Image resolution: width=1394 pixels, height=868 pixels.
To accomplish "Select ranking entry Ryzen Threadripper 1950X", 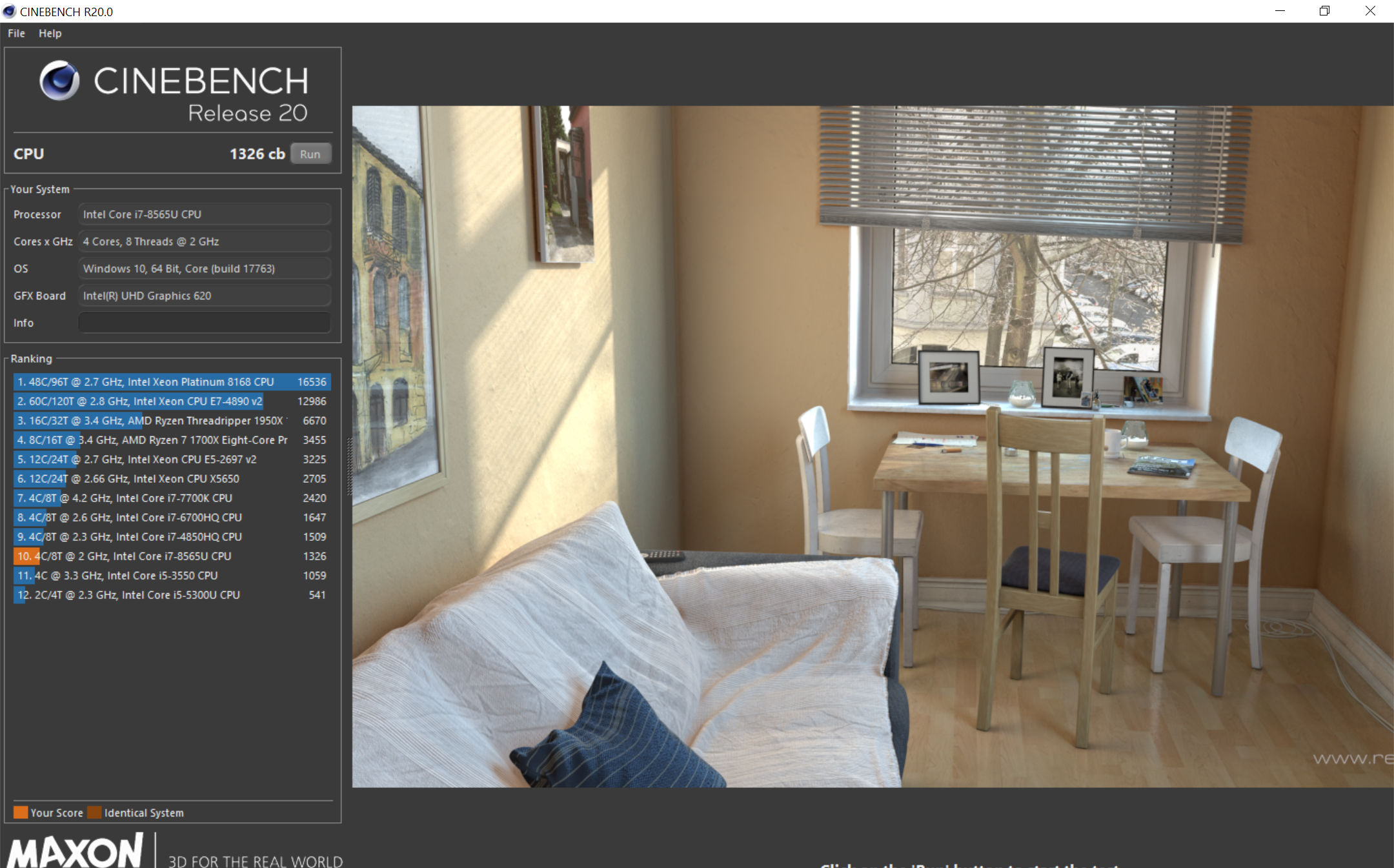I will coord(172,421).
